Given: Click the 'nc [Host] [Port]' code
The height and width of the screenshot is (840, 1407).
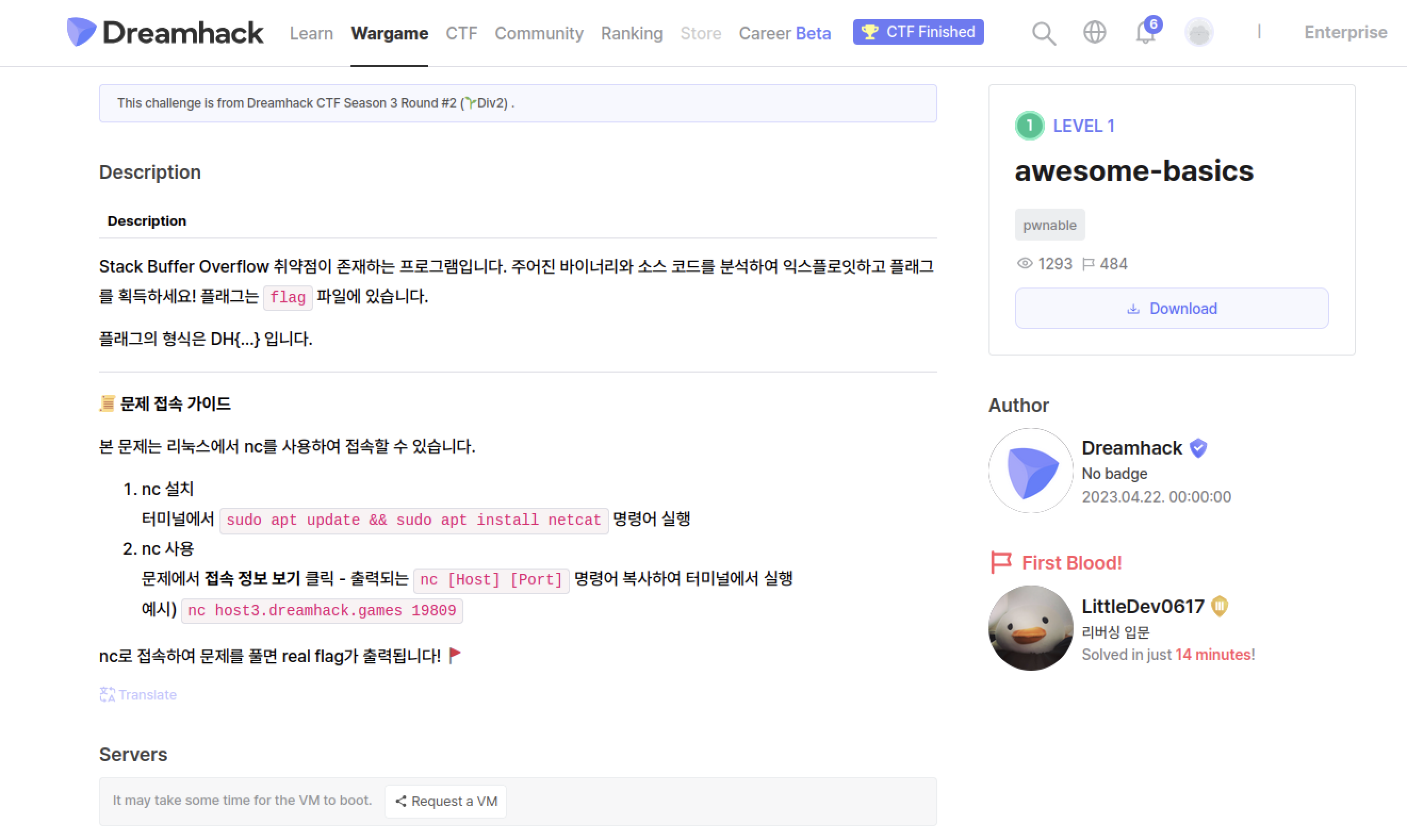Looking at the screenshot, I should 491,580.
